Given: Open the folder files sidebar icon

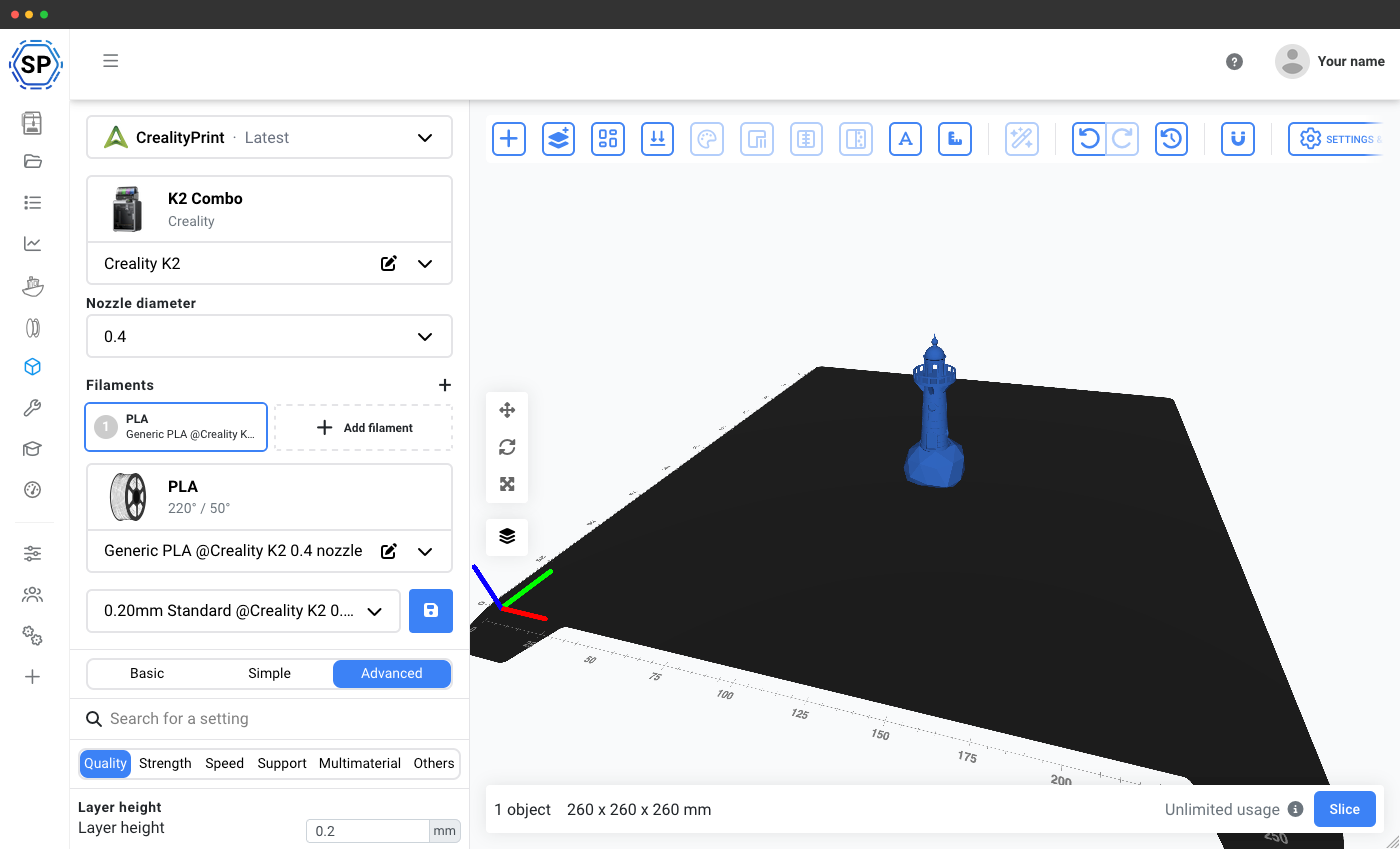Looking at the screenshot, I should click(x=33, y=162).
